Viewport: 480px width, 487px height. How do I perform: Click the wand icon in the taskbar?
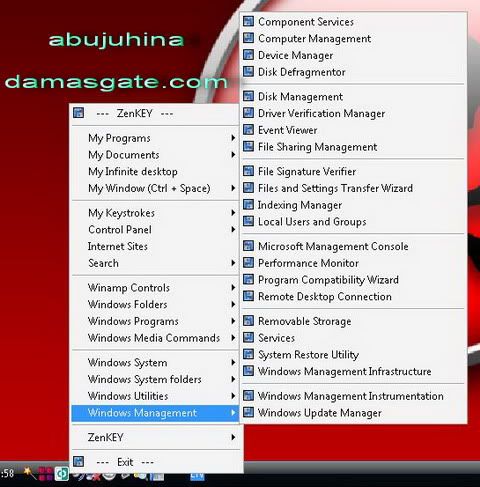tap(29, 473)
